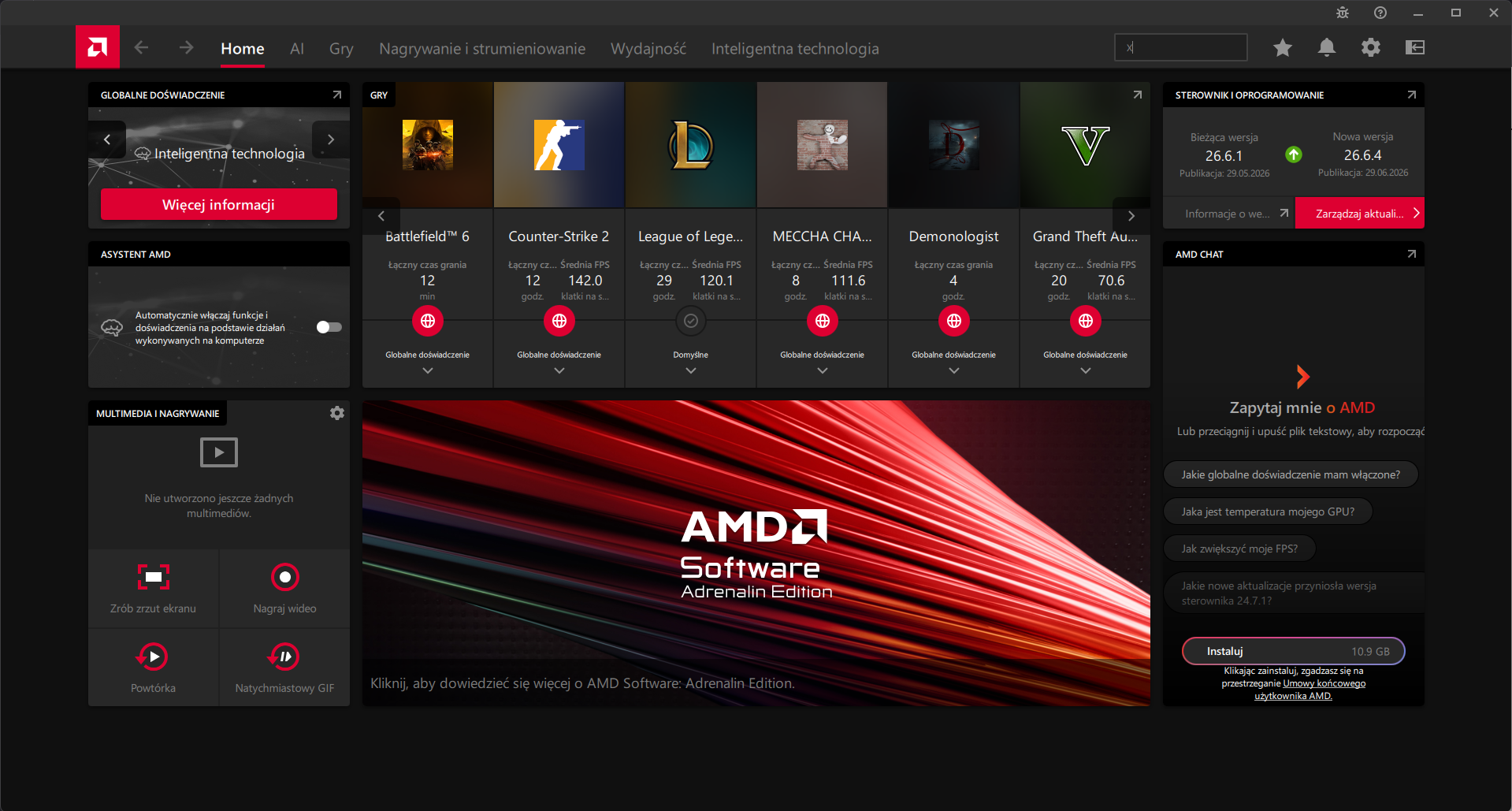Open Informacje o we... release notes
This screenshot has width=1512, height=811.
pos(1229,213)
